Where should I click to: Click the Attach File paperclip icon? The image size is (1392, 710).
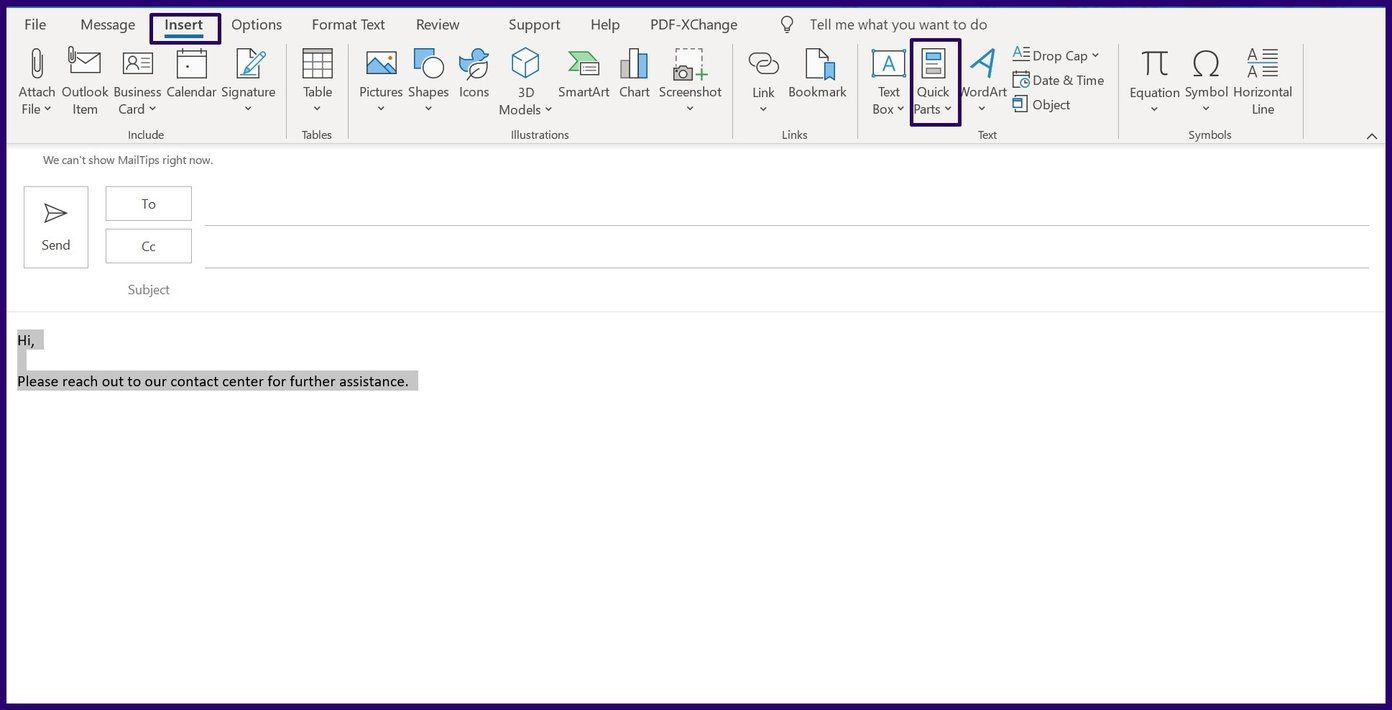(x=37, y=63)
